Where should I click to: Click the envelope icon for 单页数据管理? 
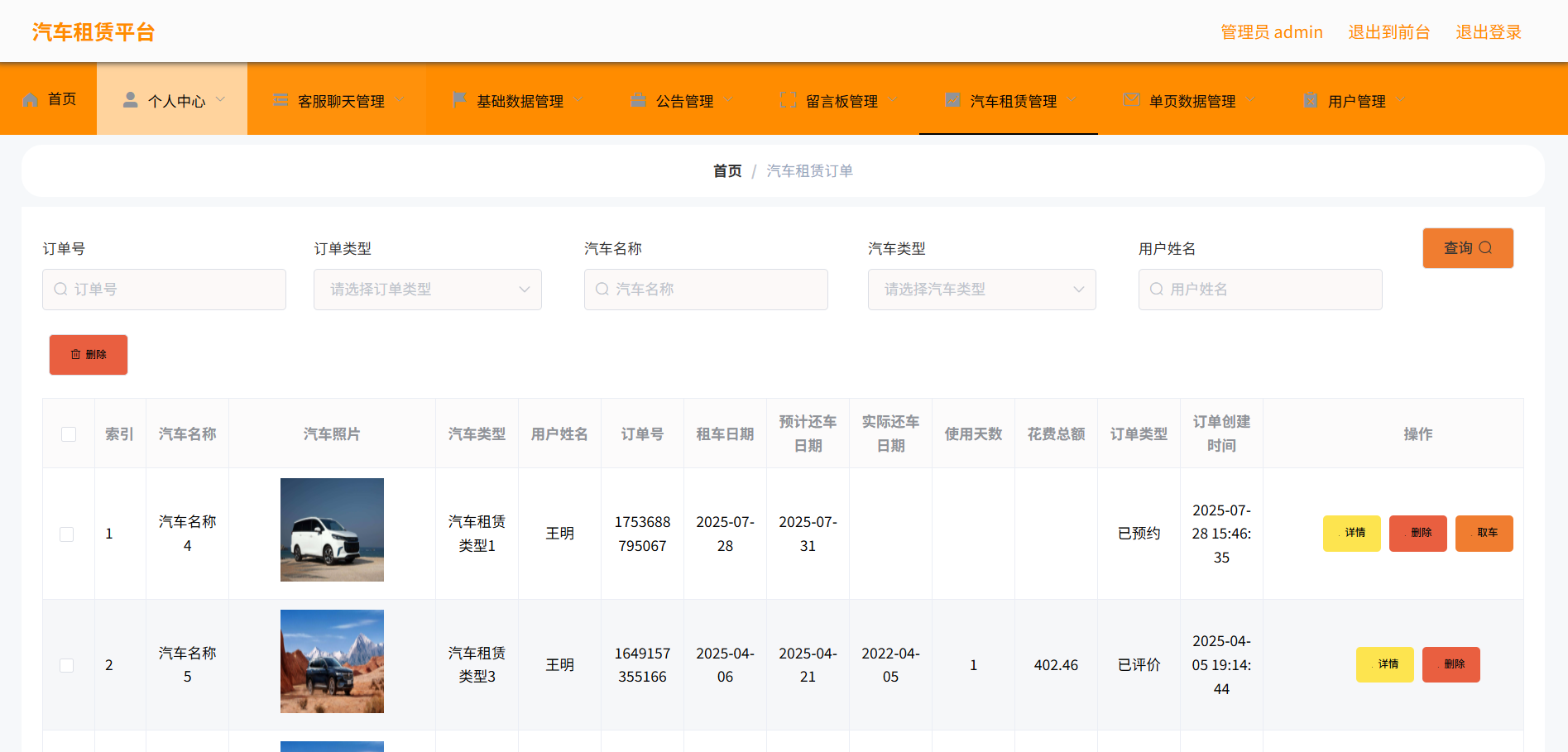[1131, 100]
